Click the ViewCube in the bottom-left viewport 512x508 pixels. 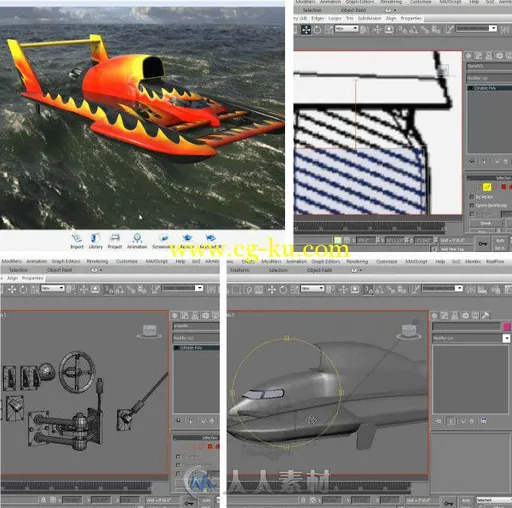point(149,331)
